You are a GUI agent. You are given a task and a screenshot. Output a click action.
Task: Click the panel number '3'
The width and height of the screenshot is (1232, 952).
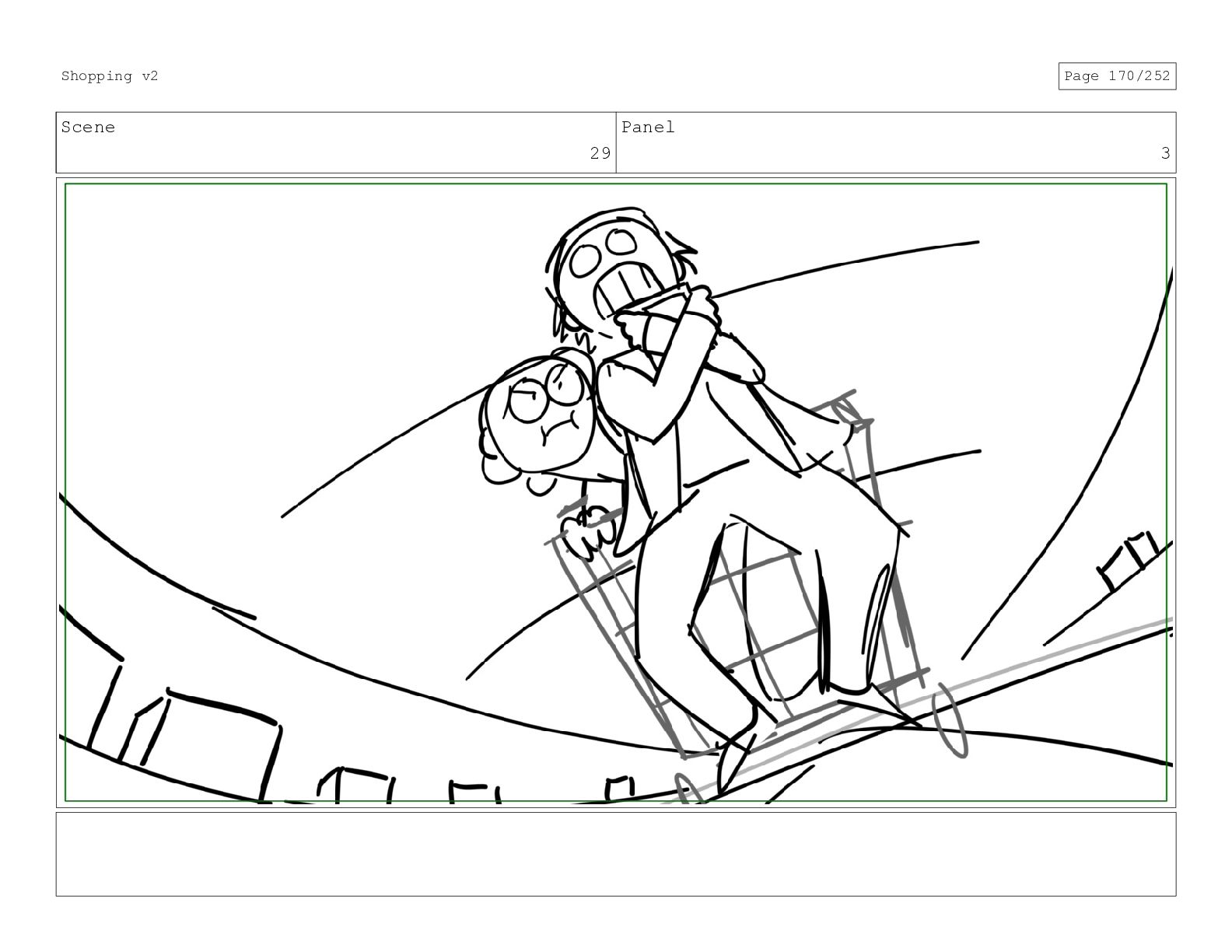(x=1165, y=153)
